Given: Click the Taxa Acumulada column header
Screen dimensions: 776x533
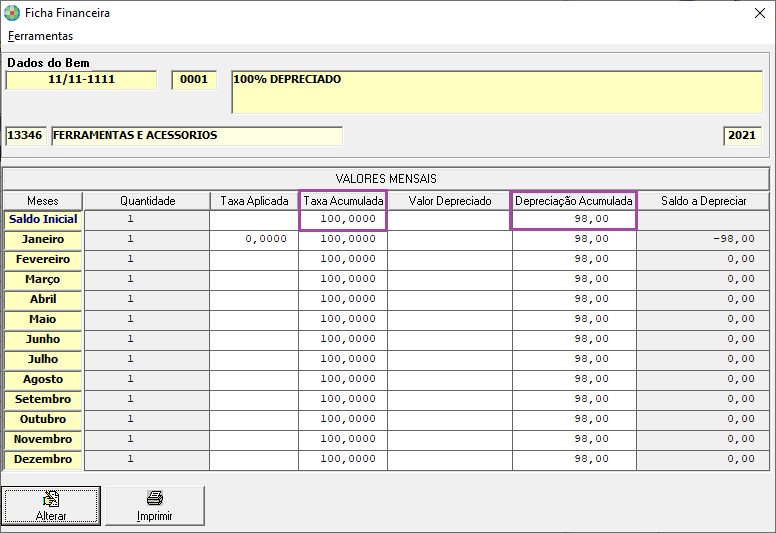Looking at the screenshot, I should [x=343, y=201].
